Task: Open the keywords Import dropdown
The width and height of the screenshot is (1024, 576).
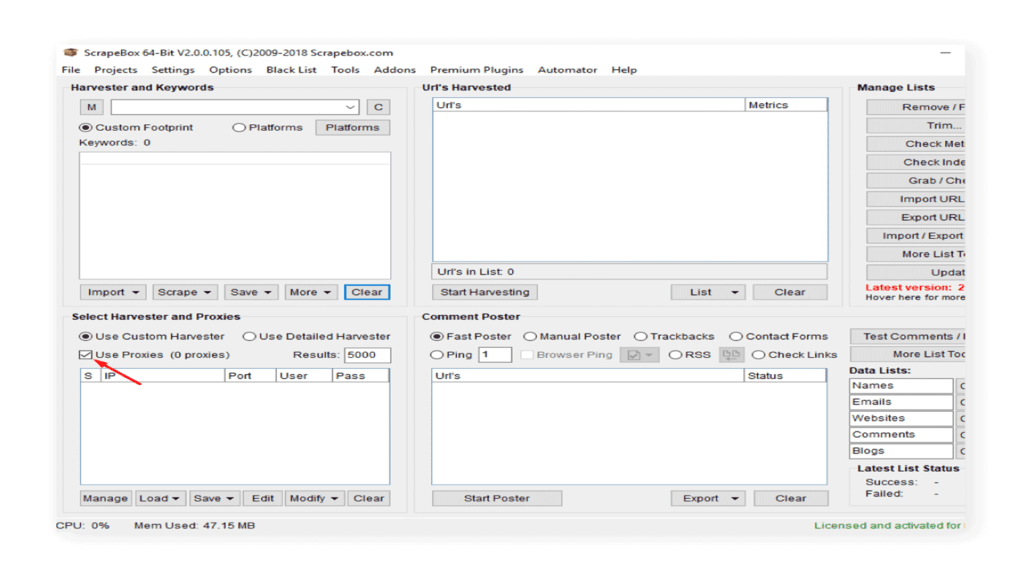Action: 113,292
